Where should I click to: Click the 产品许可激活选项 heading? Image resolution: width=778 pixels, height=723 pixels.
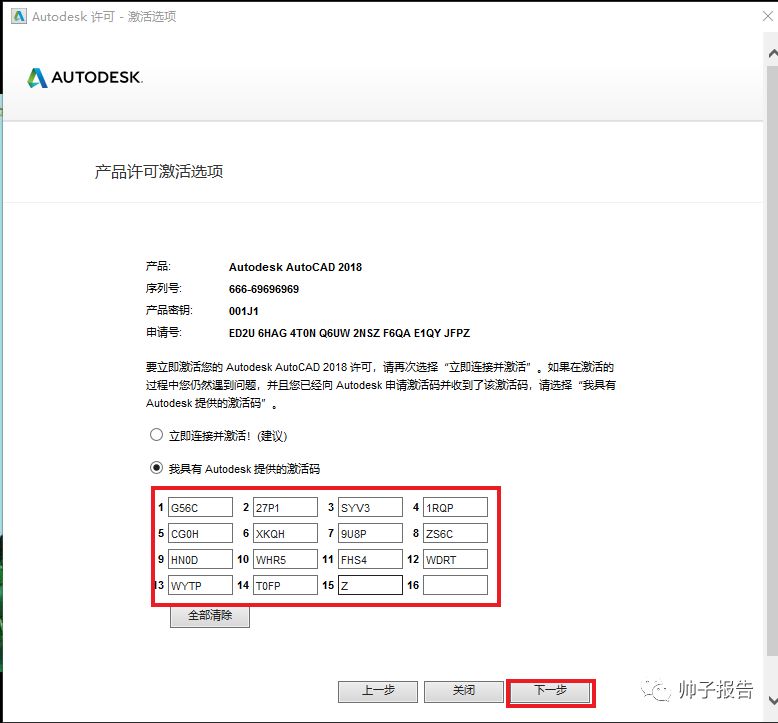point(159,172)
